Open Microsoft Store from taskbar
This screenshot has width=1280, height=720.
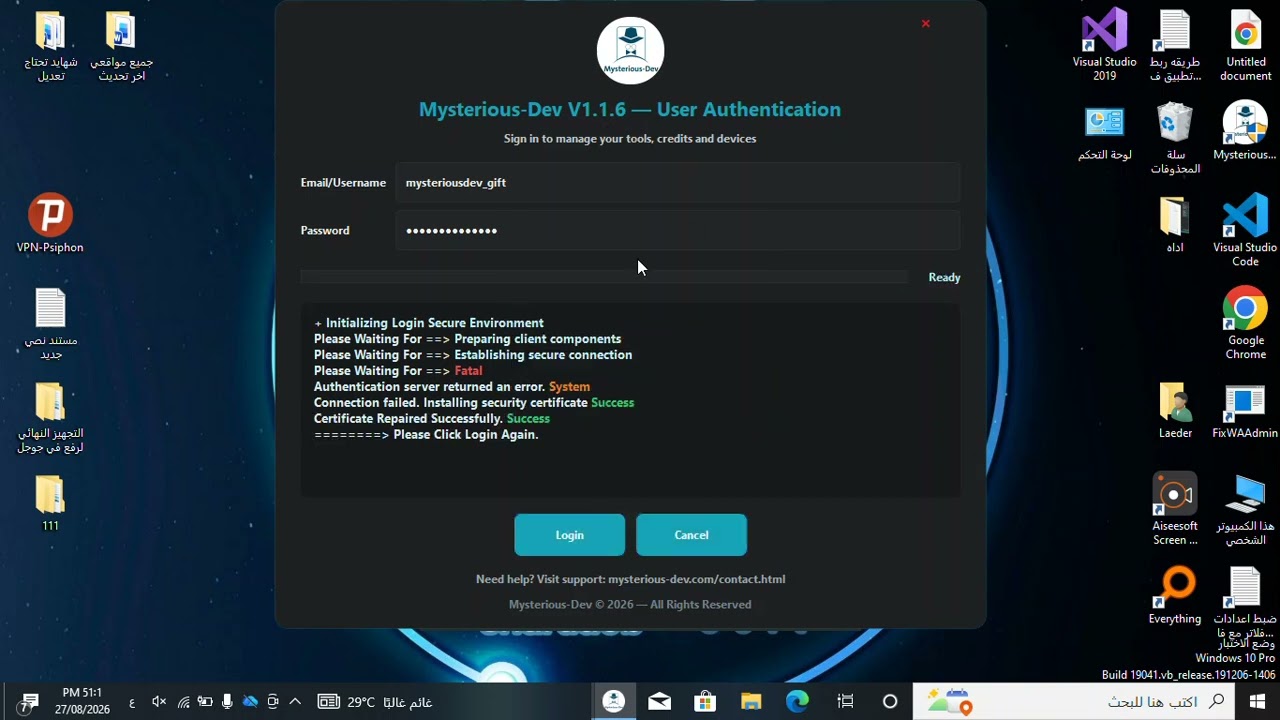(x=705, y=702)
